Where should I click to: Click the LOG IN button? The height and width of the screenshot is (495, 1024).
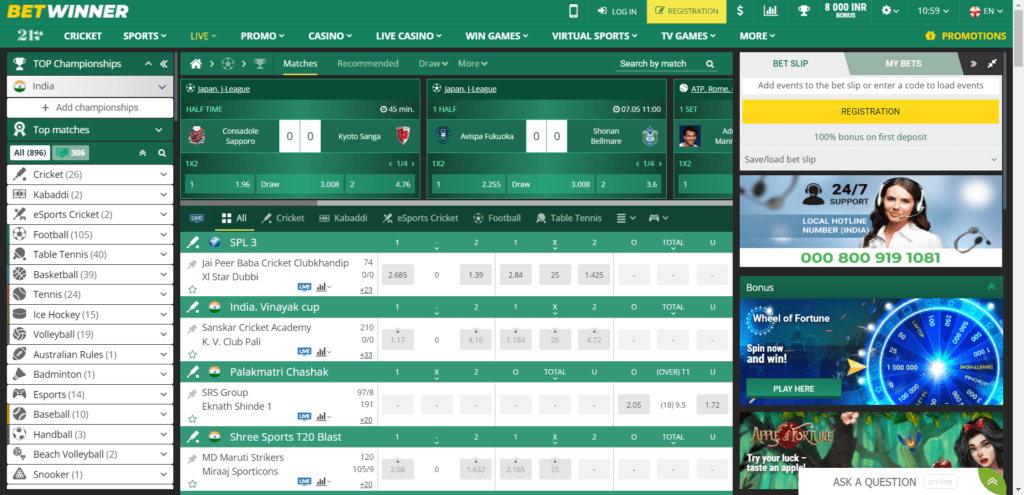616,11
